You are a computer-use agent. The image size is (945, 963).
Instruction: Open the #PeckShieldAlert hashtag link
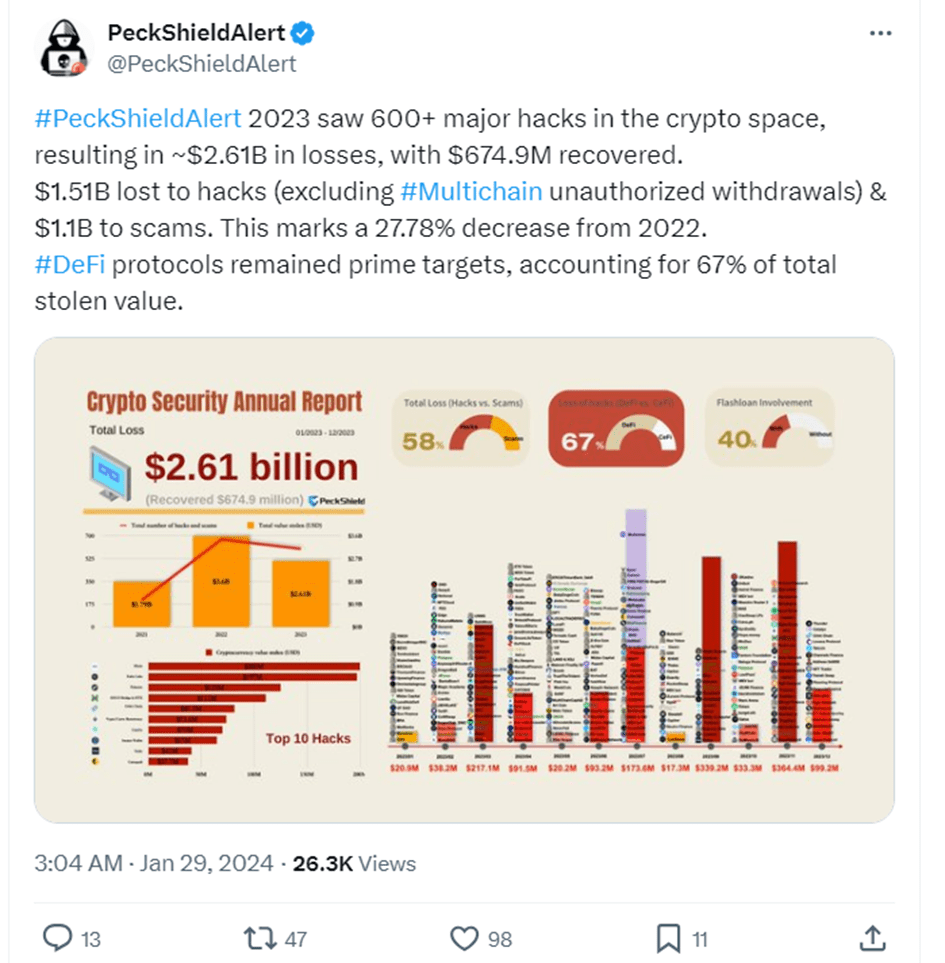(138, 118)
